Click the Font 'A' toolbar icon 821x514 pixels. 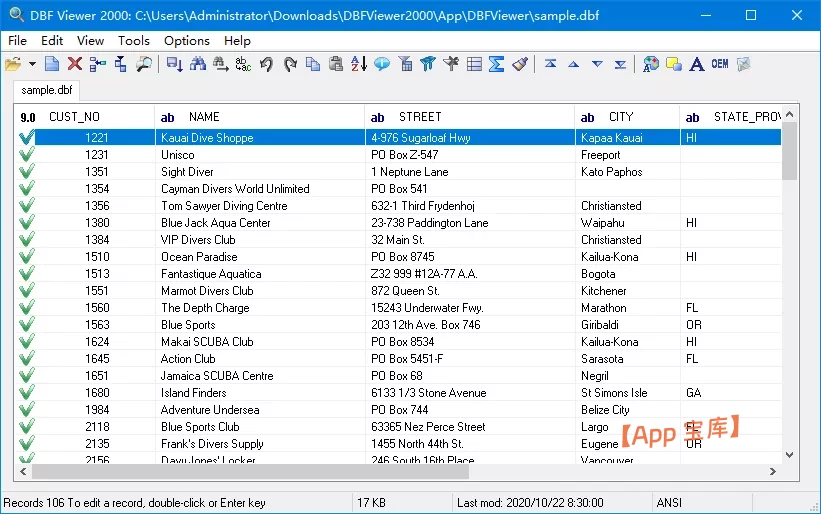tap(697, 64)
